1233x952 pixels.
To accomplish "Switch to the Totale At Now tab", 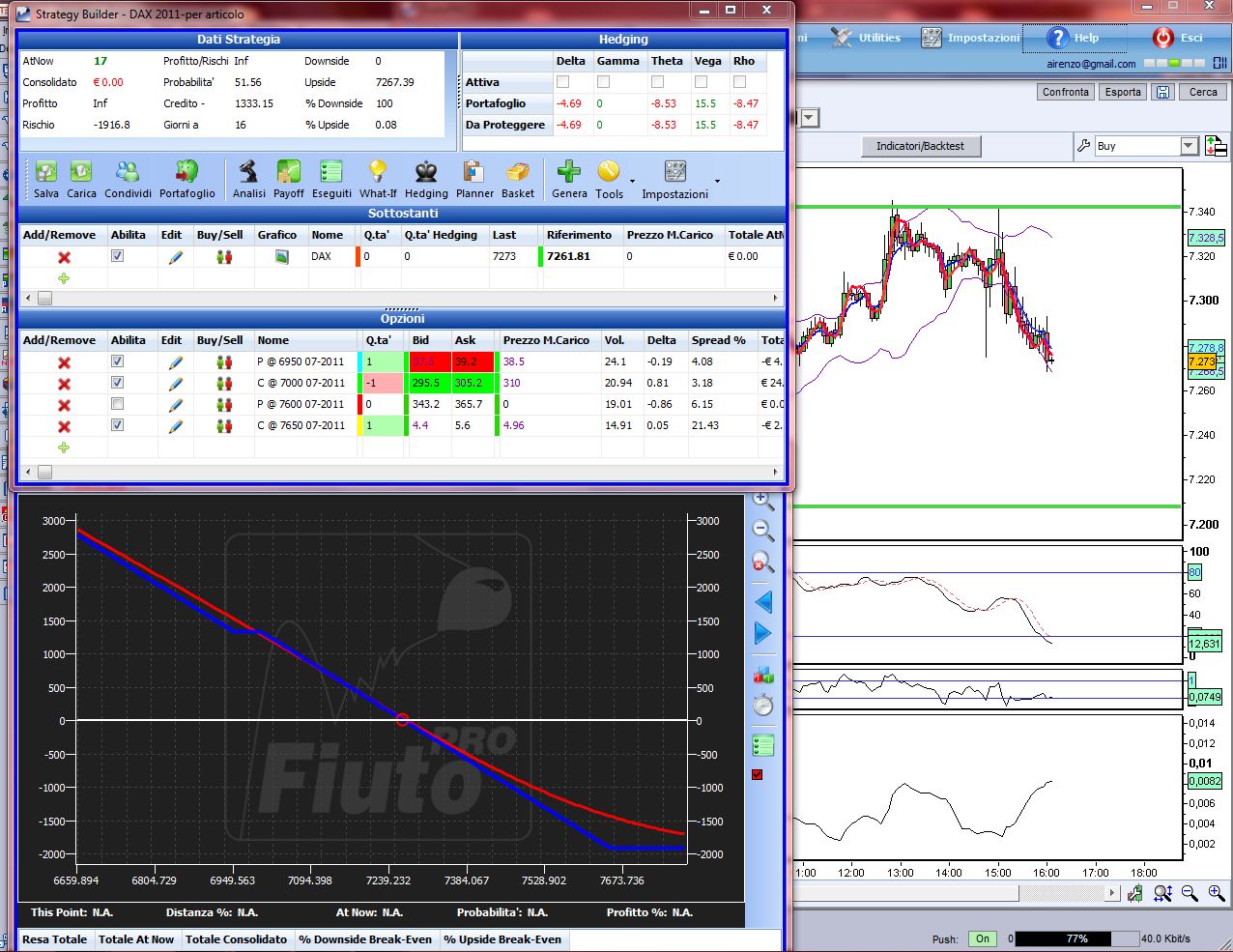I will click(136, 939).
